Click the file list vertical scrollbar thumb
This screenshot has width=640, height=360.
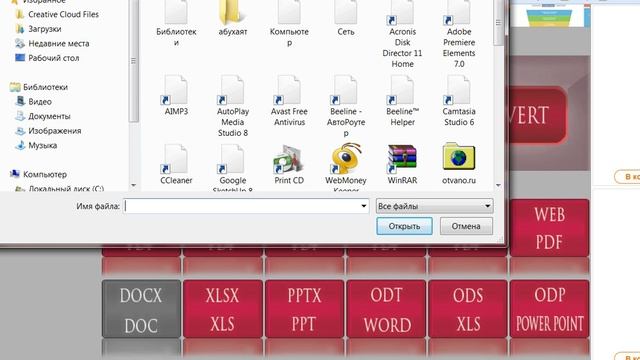pyautogui.click(x=498, y=22)
